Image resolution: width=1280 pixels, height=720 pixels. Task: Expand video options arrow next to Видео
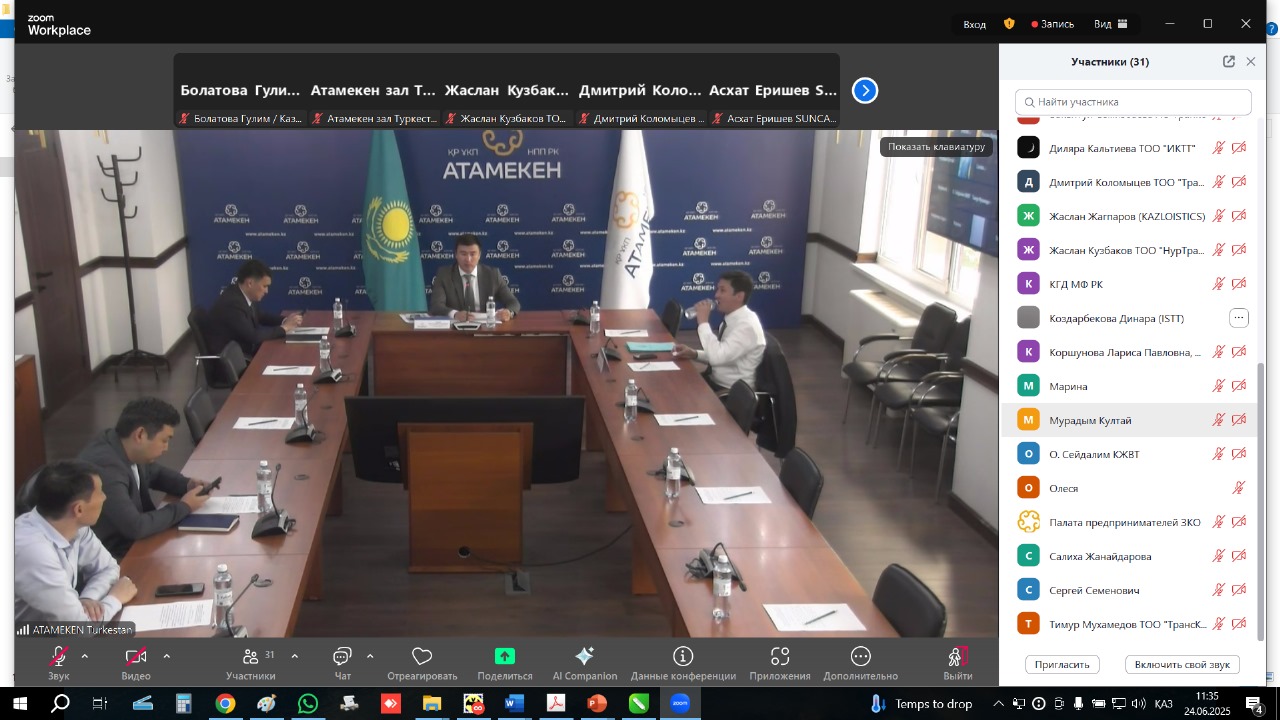tap(166, 657)
